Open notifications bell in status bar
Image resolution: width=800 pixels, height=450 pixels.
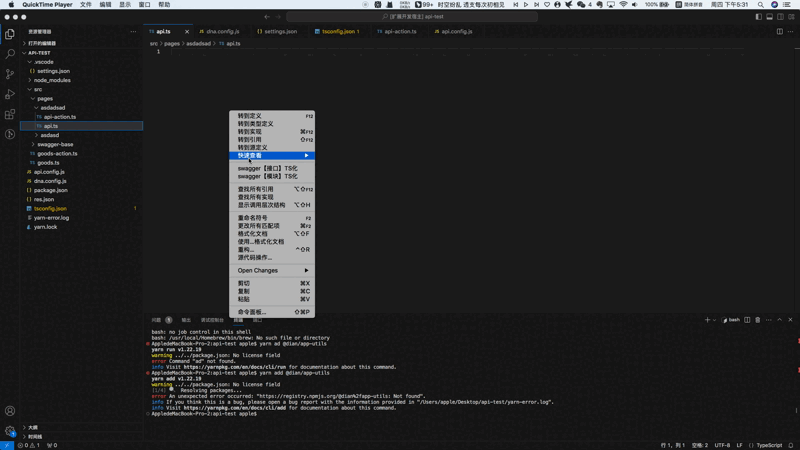tap(791, 445)
